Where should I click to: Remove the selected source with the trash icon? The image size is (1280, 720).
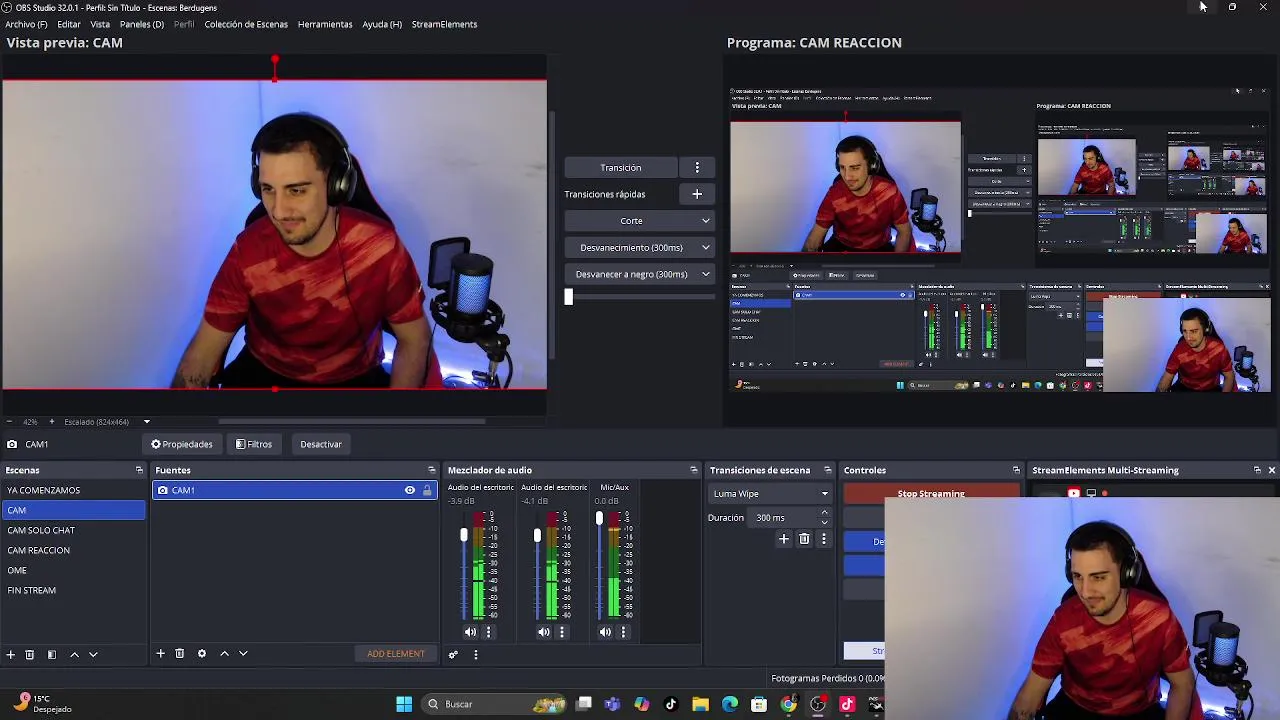tap(180, 654)
